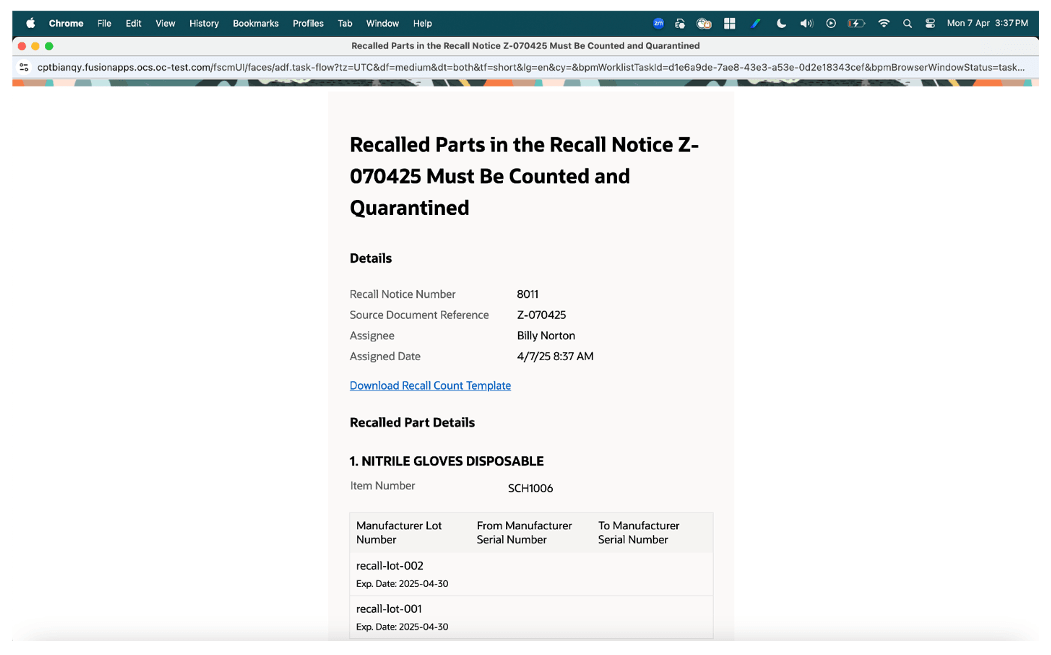Click the Recalled Part Details heading

pyautogui.click(x=412, y=423)
